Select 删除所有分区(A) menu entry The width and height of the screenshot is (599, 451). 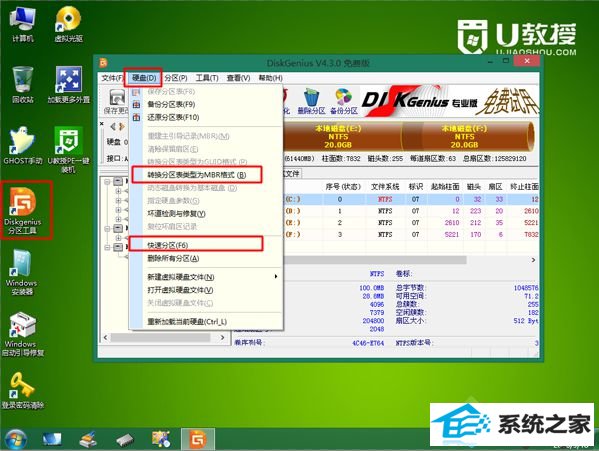click(x=173, y=259)
